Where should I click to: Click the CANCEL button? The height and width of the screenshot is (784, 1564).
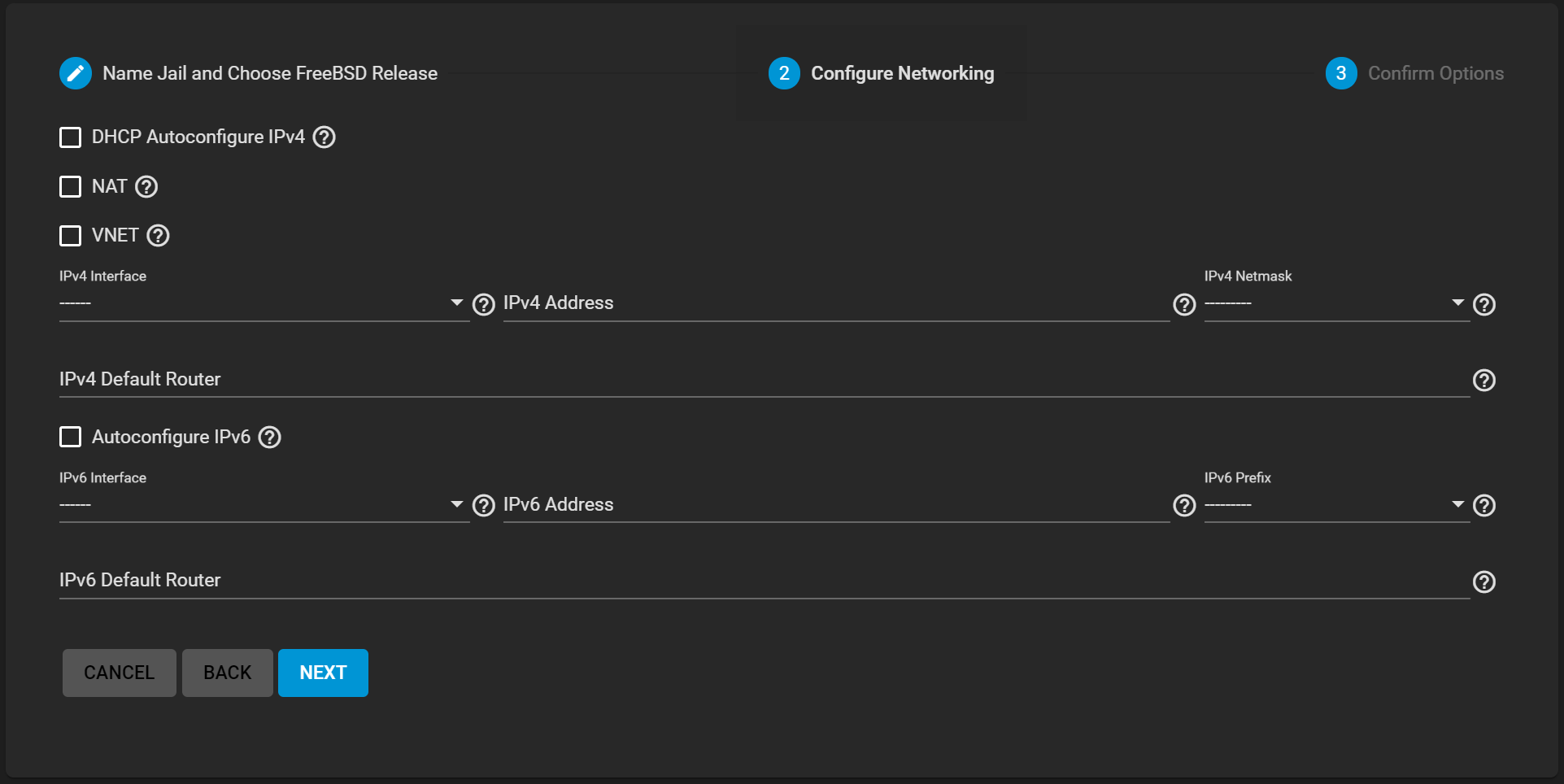120,673
